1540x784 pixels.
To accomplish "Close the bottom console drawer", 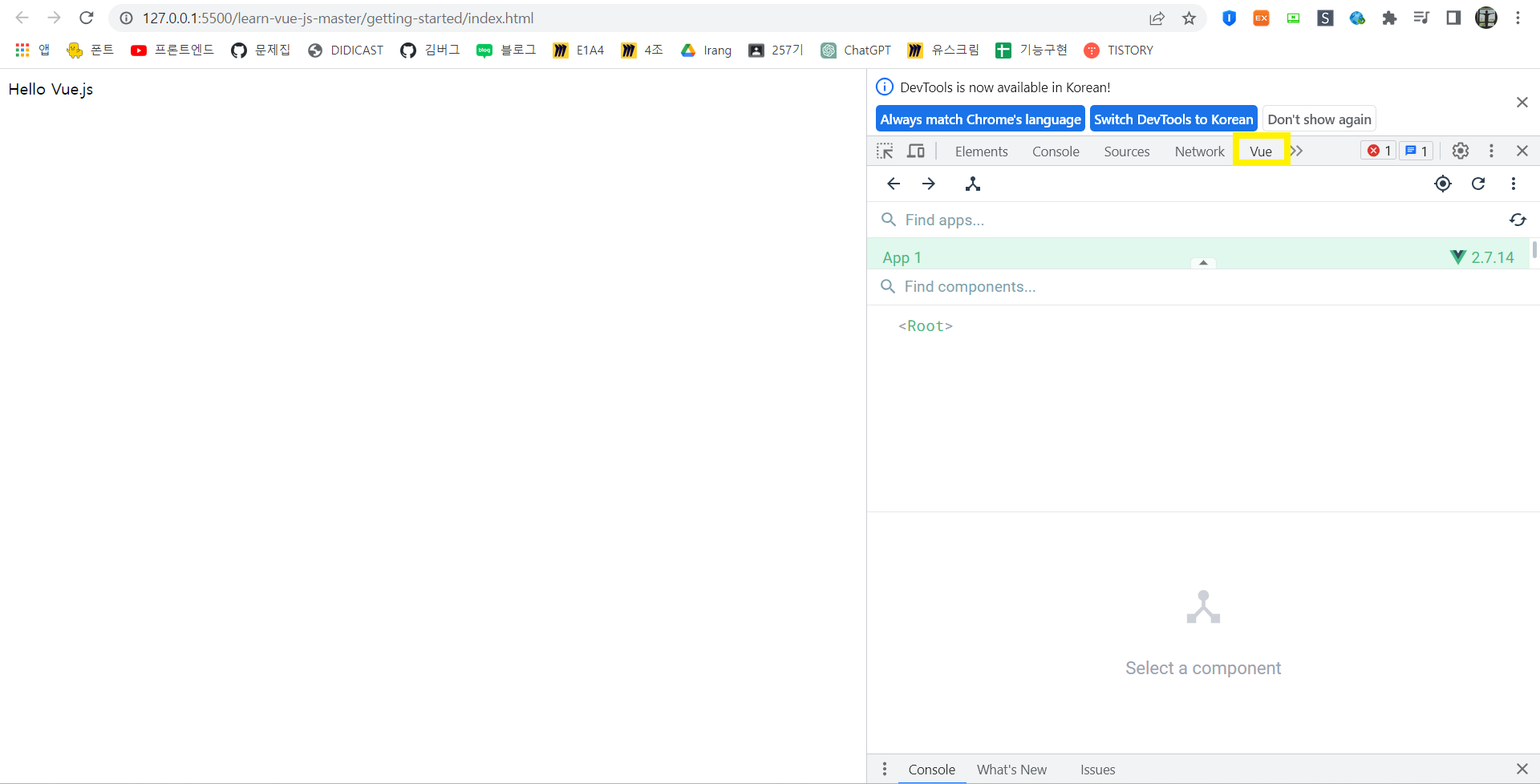I will coord(1522,770).
